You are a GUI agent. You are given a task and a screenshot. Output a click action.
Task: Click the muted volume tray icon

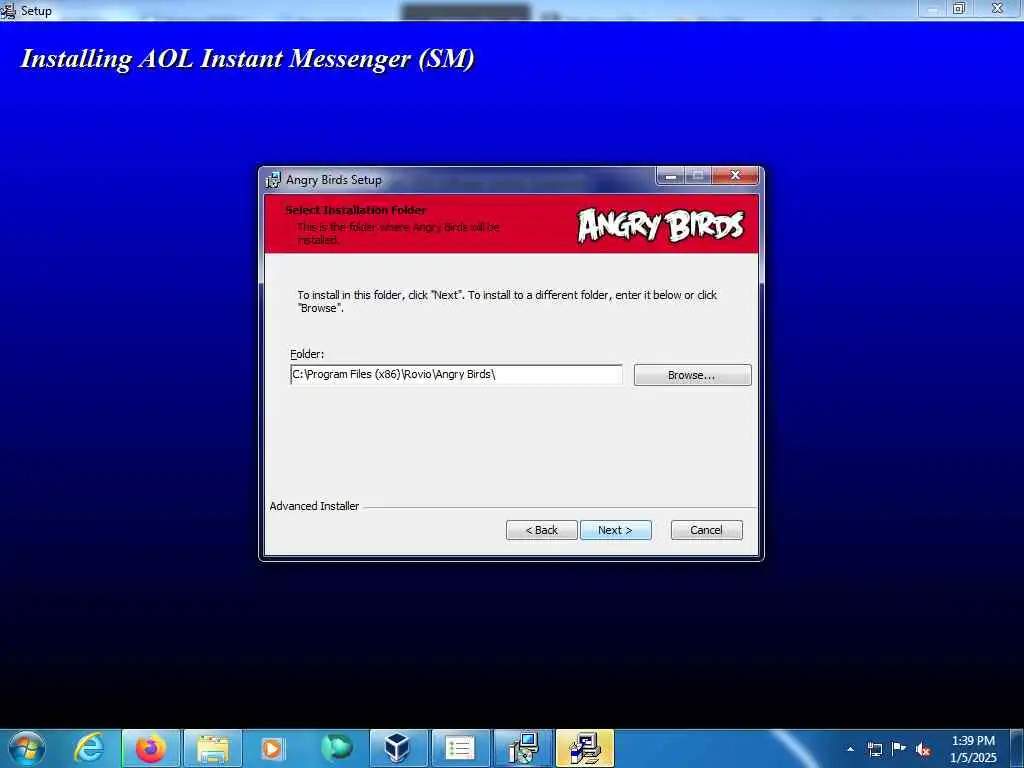(x=923, y=750)
